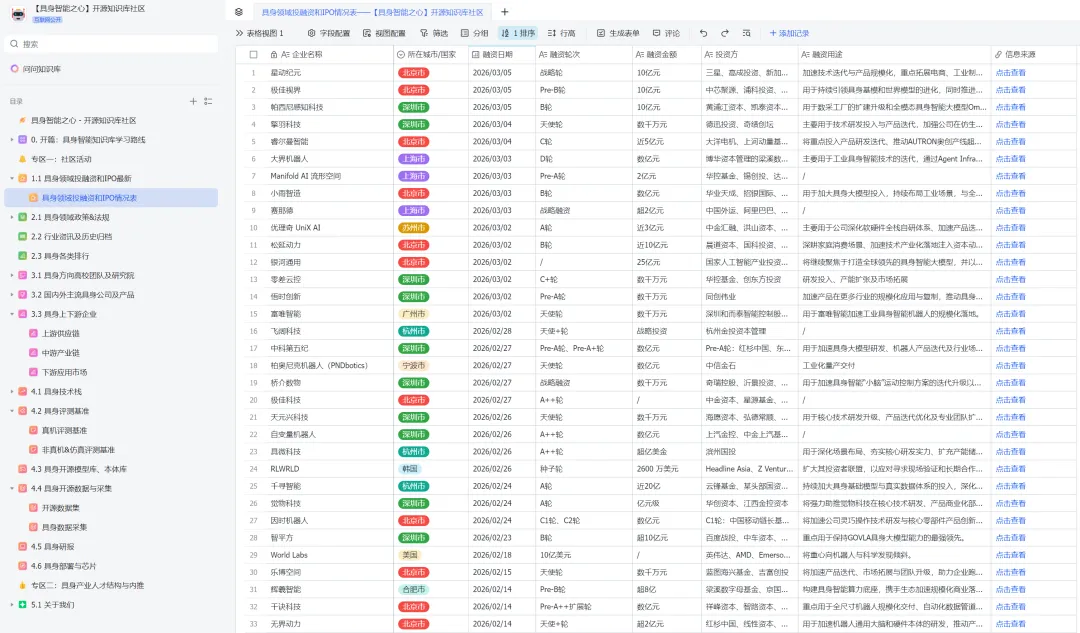Image resolution: width=1080 pixels, height=633 pixels.
Task: Click the 宁波市 tag in 柏奥尼克机器人 row
Action: (413, 366)
